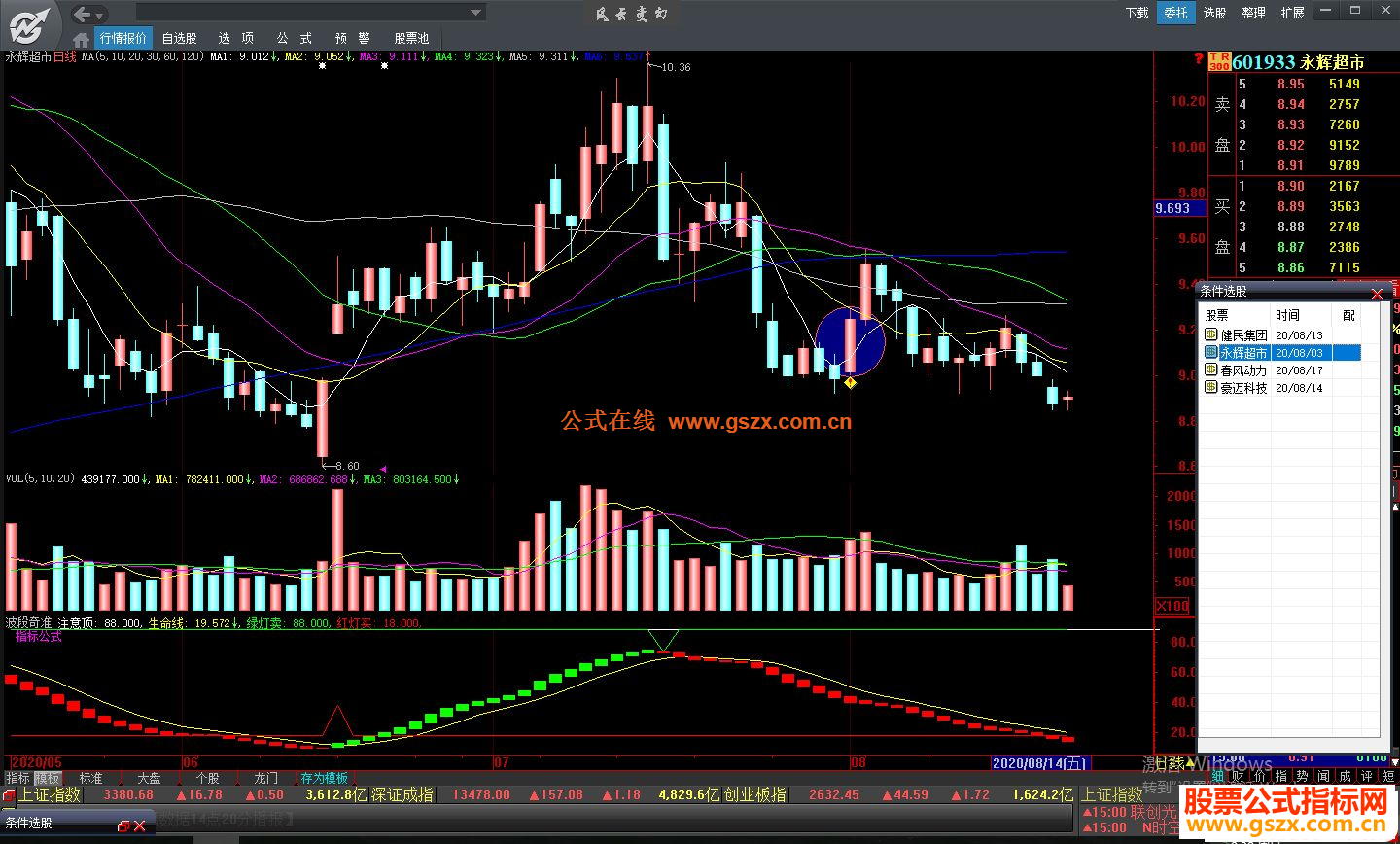Select 豪迈科技 in the results list
The height and width of the screenshot is (844, 1400).
pos(1243,388)
